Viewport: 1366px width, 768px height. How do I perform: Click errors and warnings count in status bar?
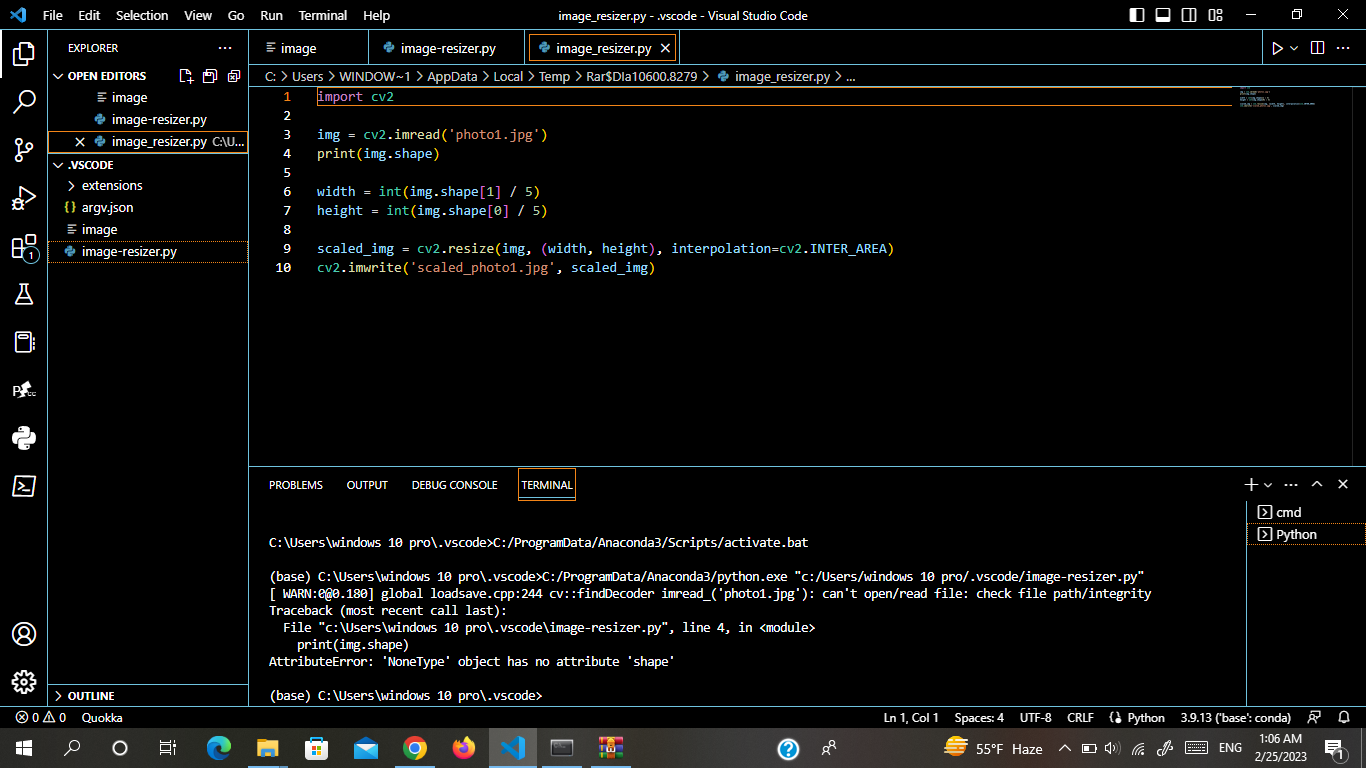[41, 717]
